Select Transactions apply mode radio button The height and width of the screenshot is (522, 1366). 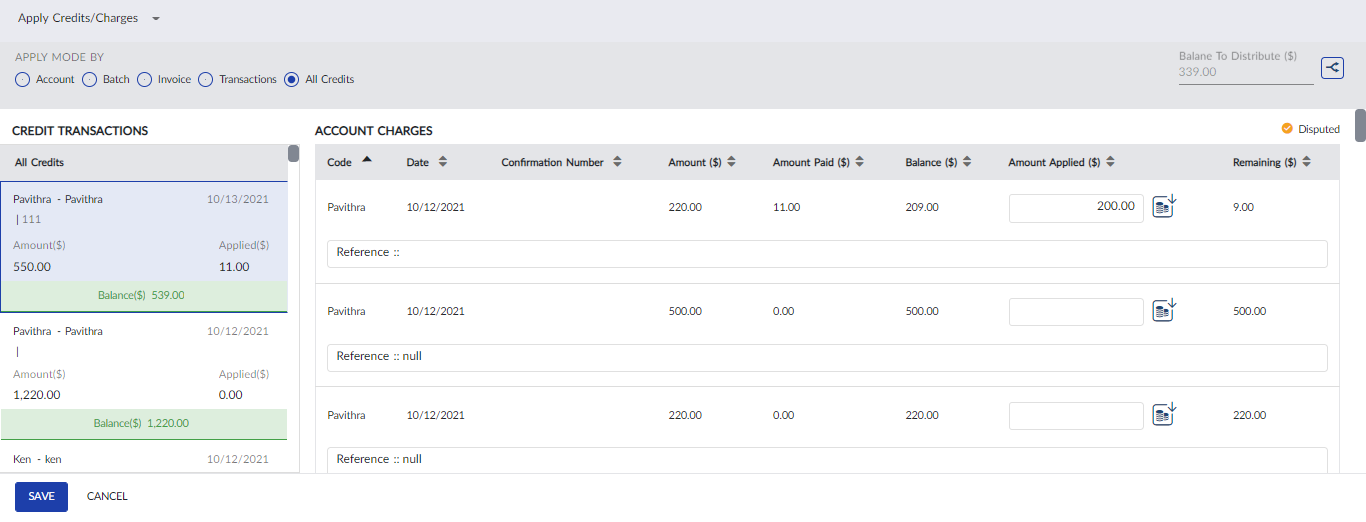(x=206, y=79)
